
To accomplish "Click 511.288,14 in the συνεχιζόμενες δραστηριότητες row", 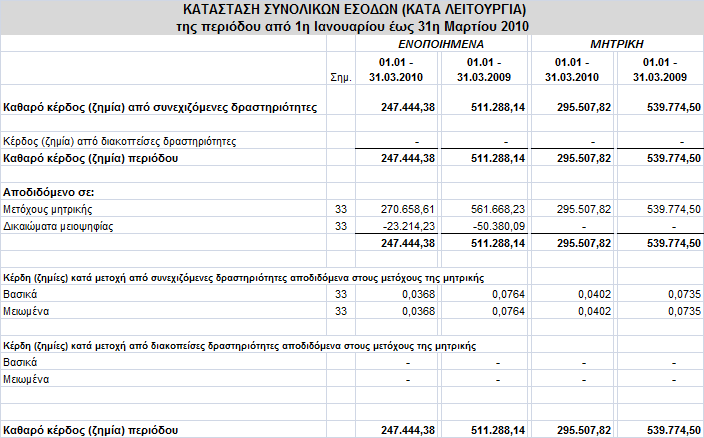I will [498, 107].
